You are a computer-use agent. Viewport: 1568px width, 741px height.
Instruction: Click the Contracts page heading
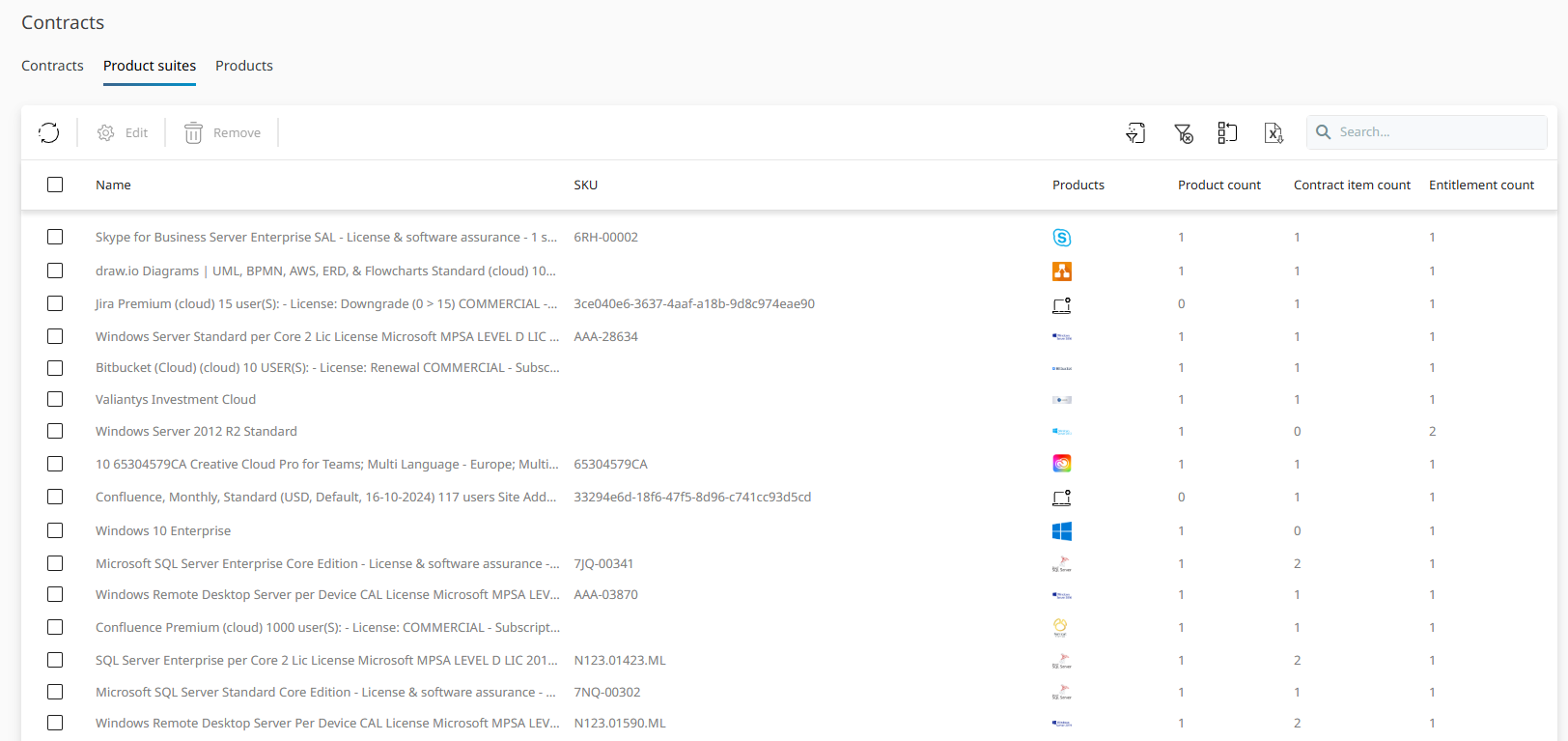[x=63, y=22]
